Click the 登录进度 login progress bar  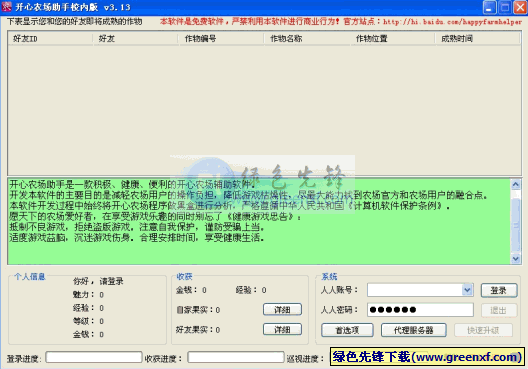point(94,357)
